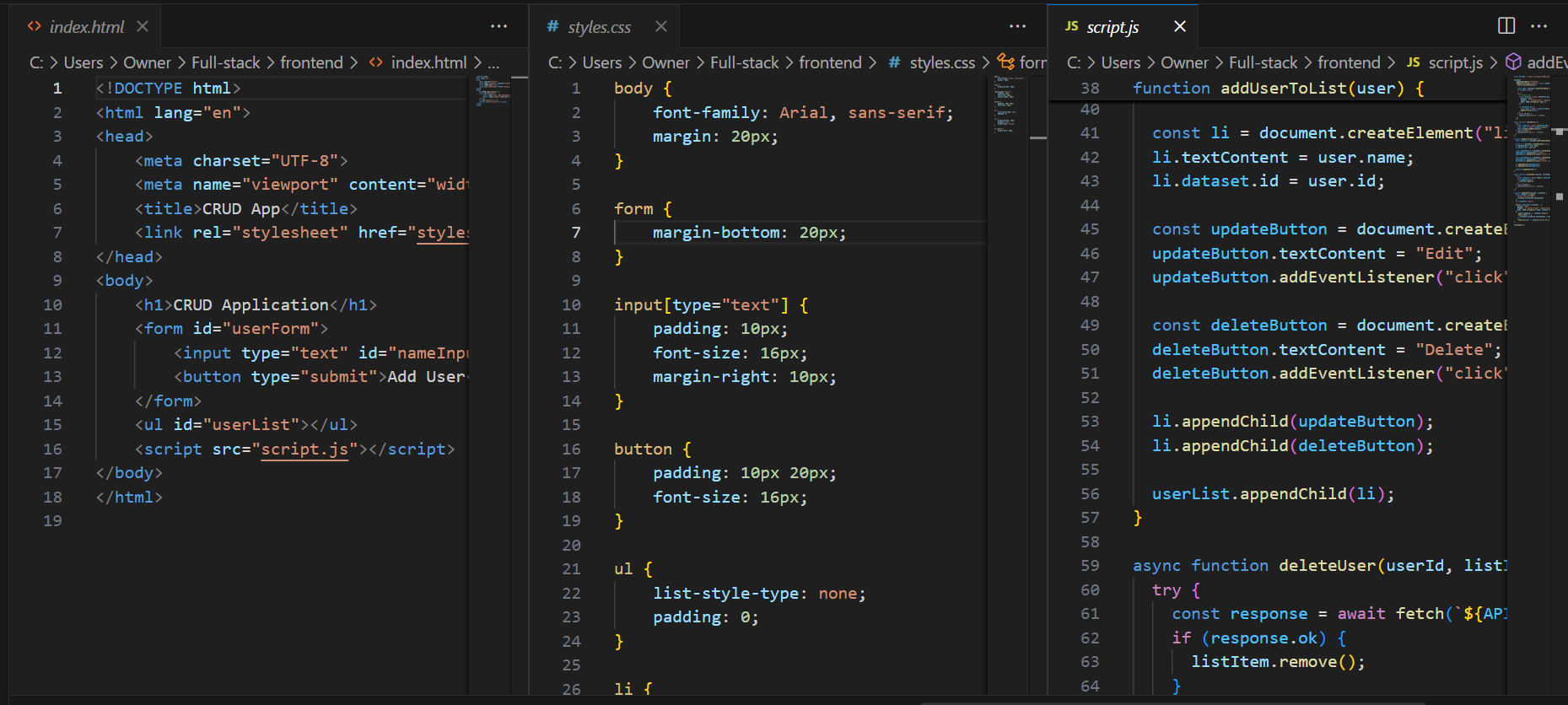Open the index.html file breadcrumb dropdown

tap(428, 62)
